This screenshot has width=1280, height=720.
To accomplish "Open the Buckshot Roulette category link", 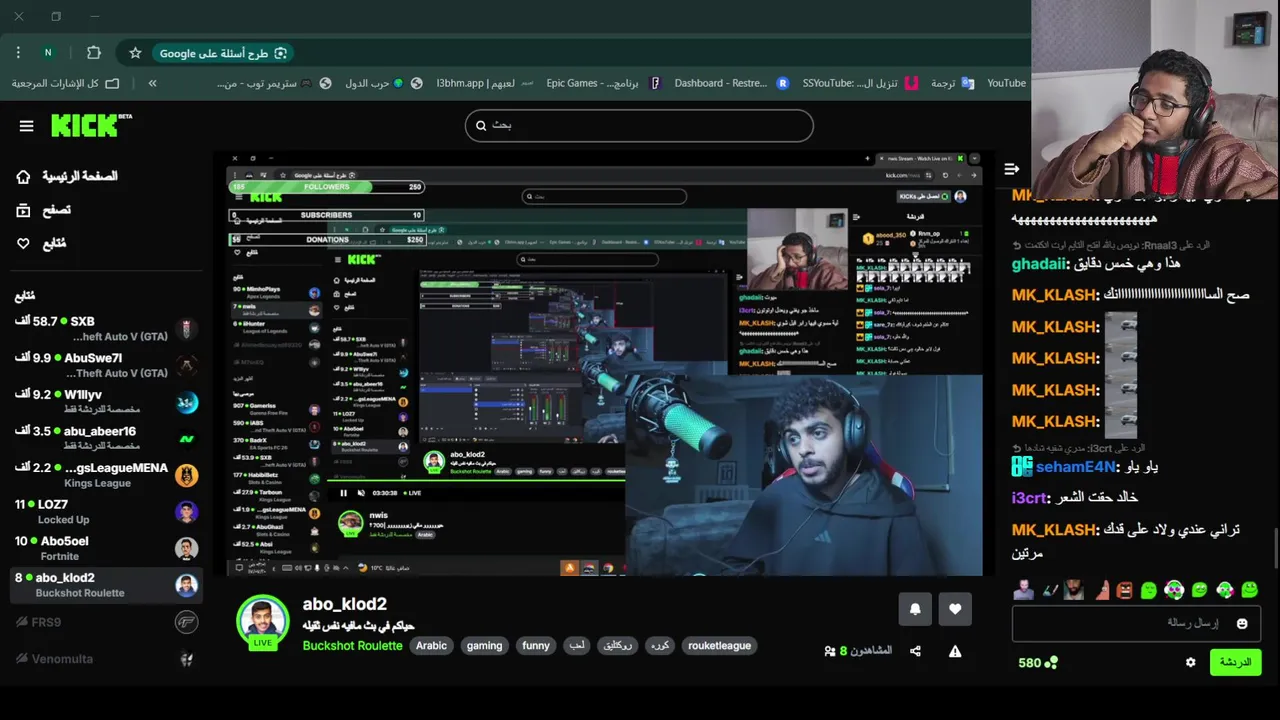I will (x=352, y=646).
